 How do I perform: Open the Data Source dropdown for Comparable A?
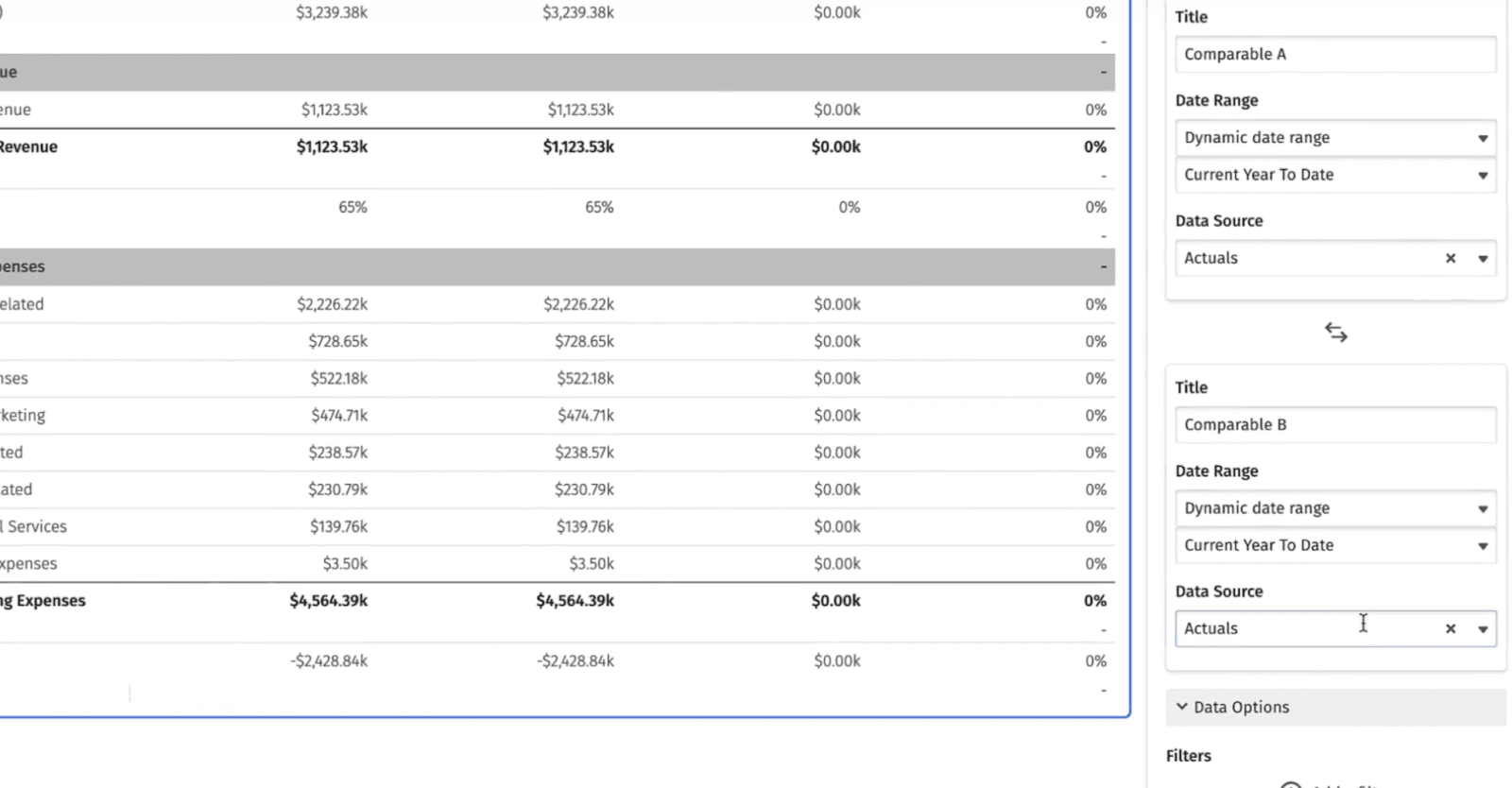[x=1482, y=258]
